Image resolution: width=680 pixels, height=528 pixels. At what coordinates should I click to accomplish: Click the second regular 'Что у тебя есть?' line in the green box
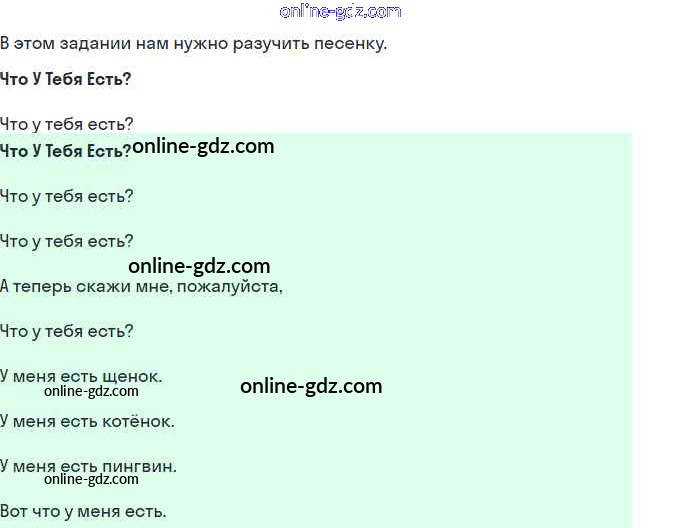pyautogui.click(x=66, y=241)
